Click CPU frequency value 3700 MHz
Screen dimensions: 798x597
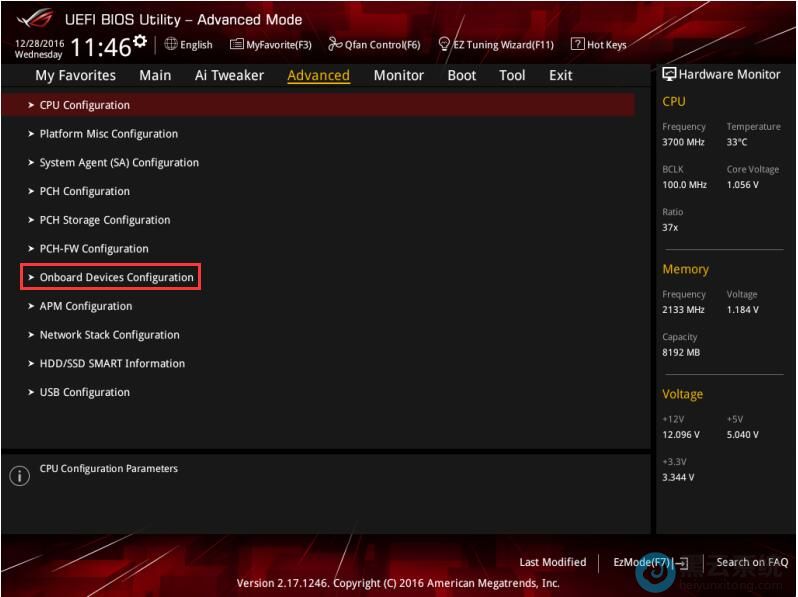pyautogui.click(x=683, y=142)
